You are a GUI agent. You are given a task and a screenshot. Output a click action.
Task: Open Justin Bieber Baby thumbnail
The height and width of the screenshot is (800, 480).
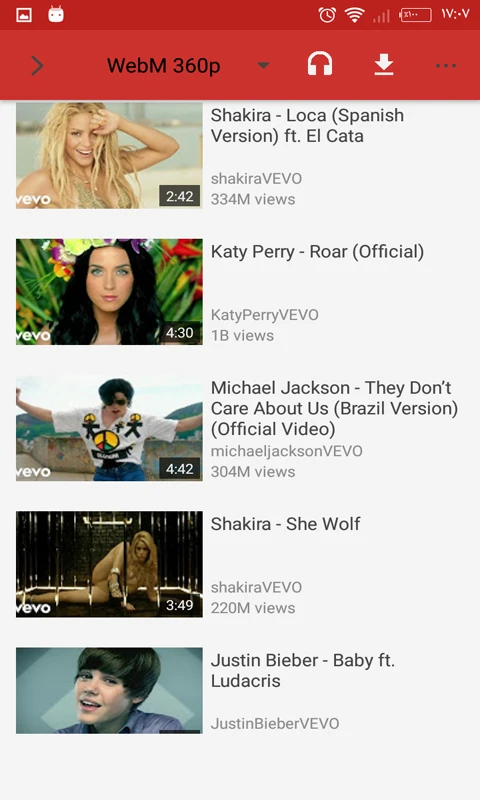point(109,691)
